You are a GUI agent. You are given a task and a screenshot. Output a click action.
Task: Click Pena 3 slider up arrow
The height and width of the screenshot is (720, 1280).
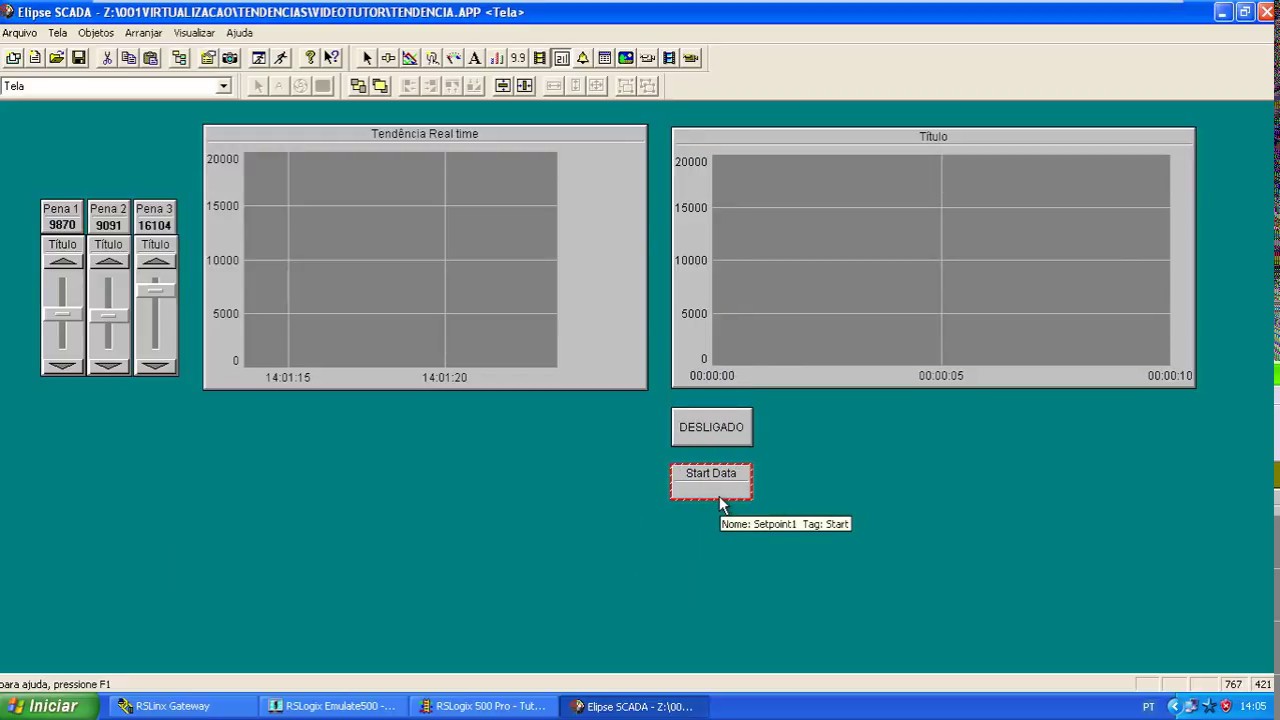pyautogui.click(x=155, y=261)
